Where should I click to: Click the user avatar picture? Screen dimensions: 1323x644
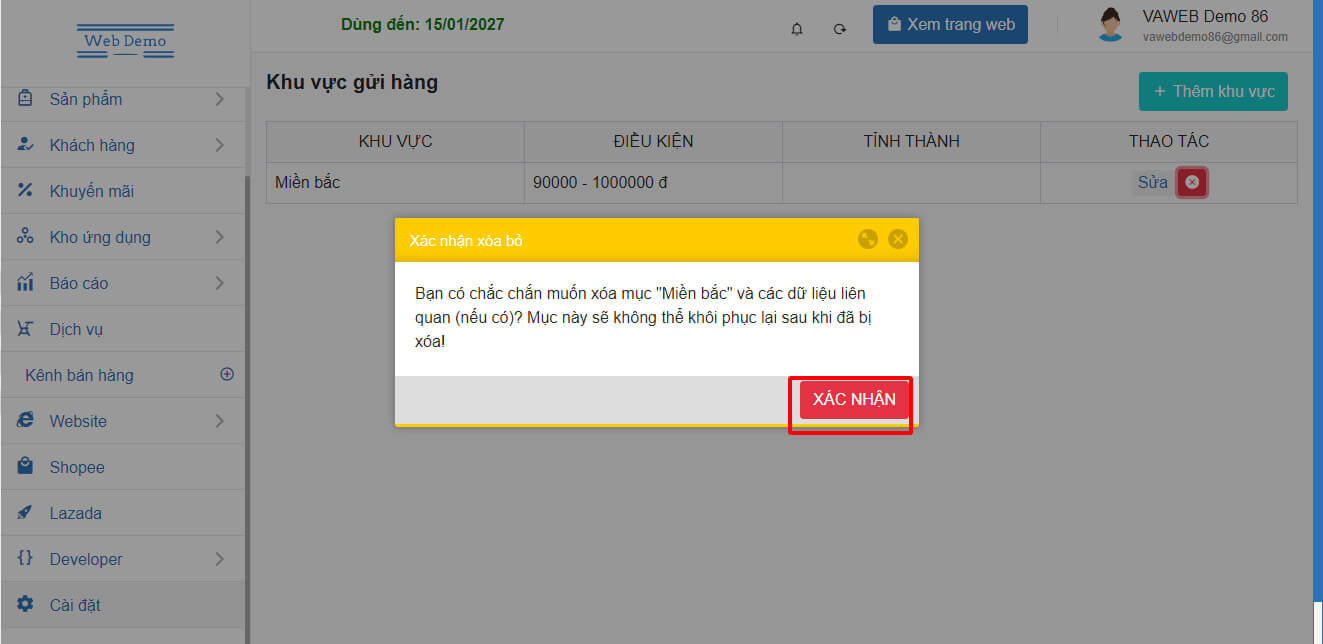(x=1110, y=25)
